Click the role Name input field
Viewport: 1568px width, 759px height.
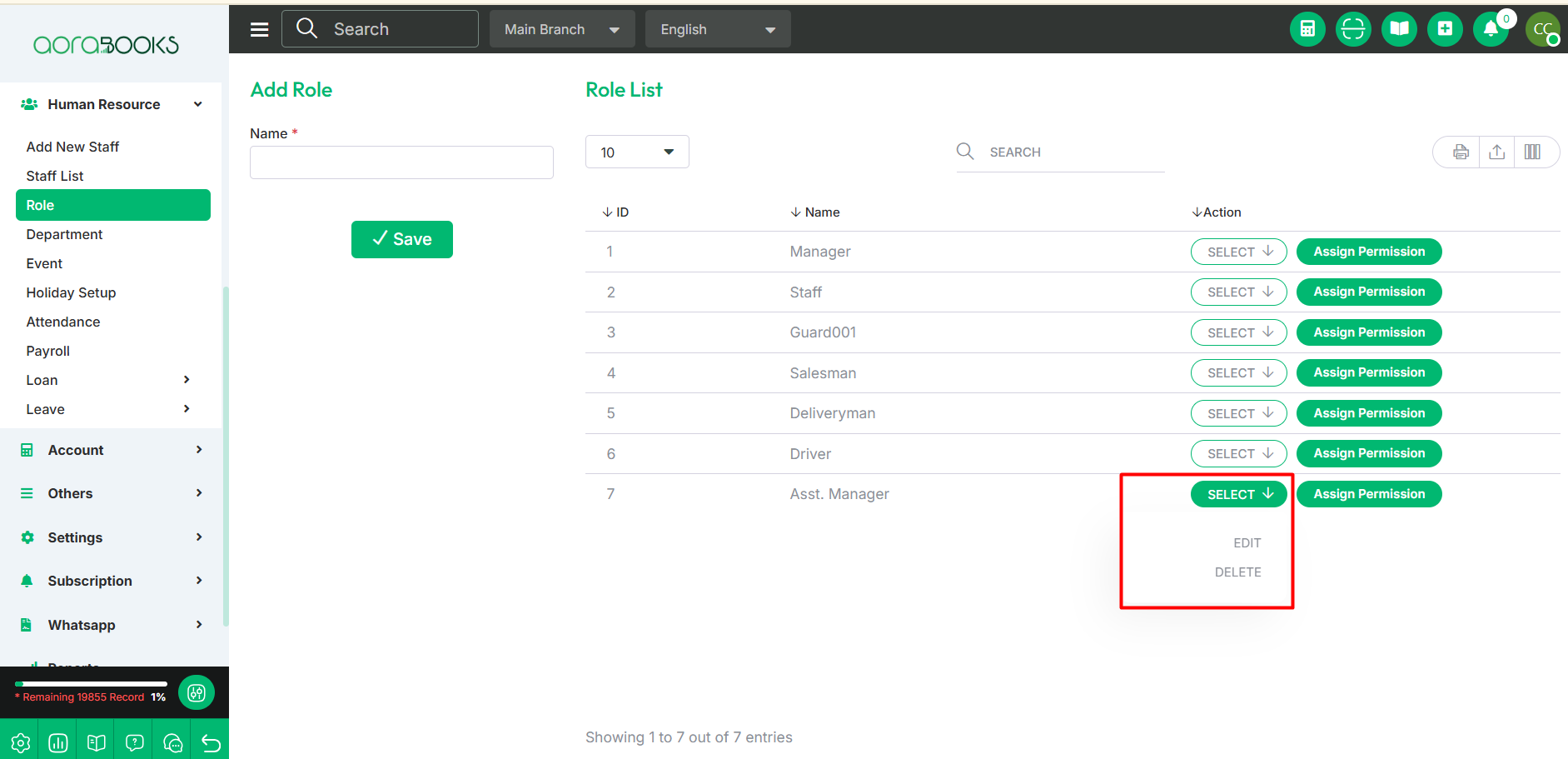coord(401,162)
